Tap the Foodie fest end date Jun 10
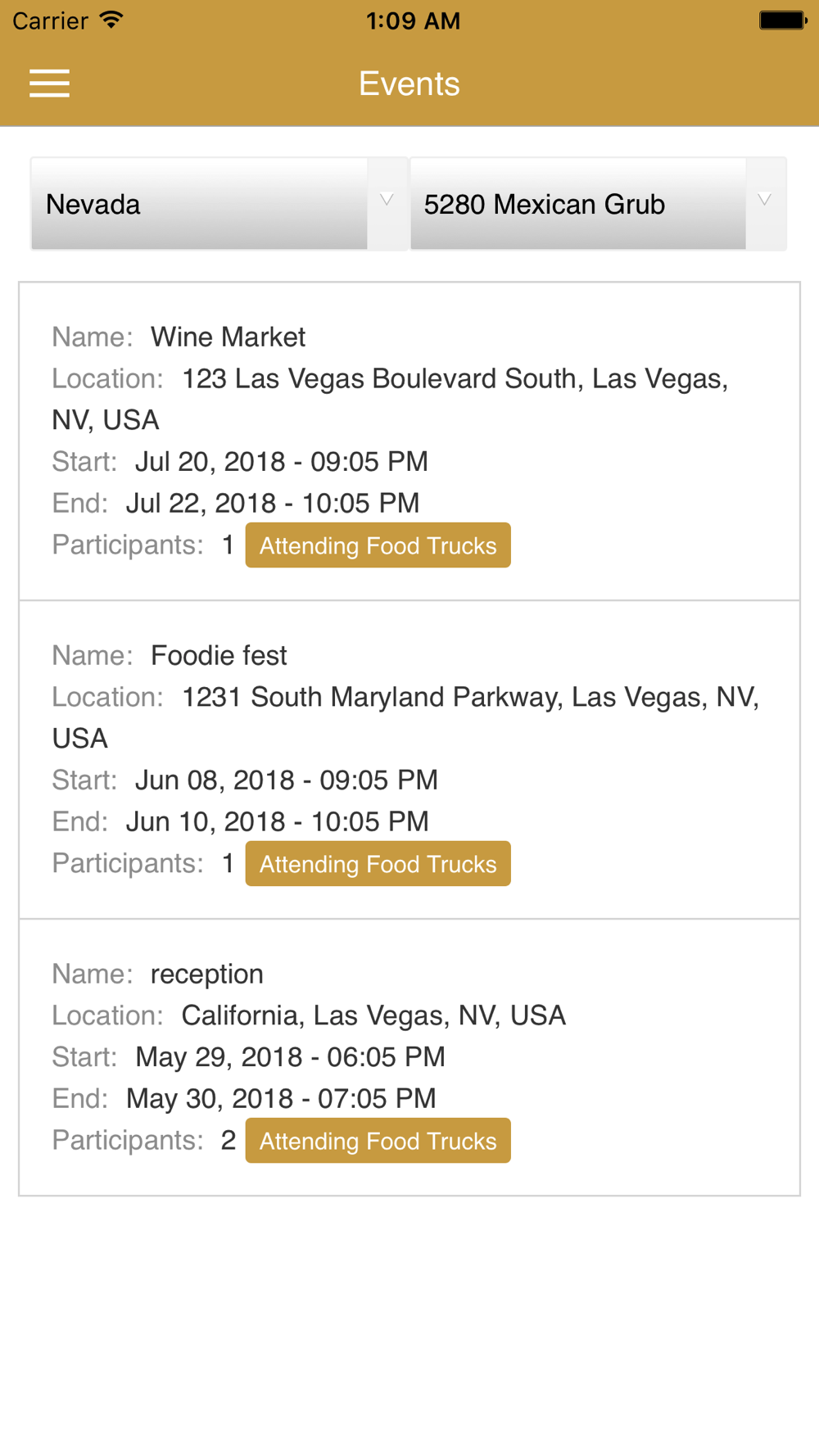The height and width of the screenshot is (1456, 819). (x=277, y=821)
